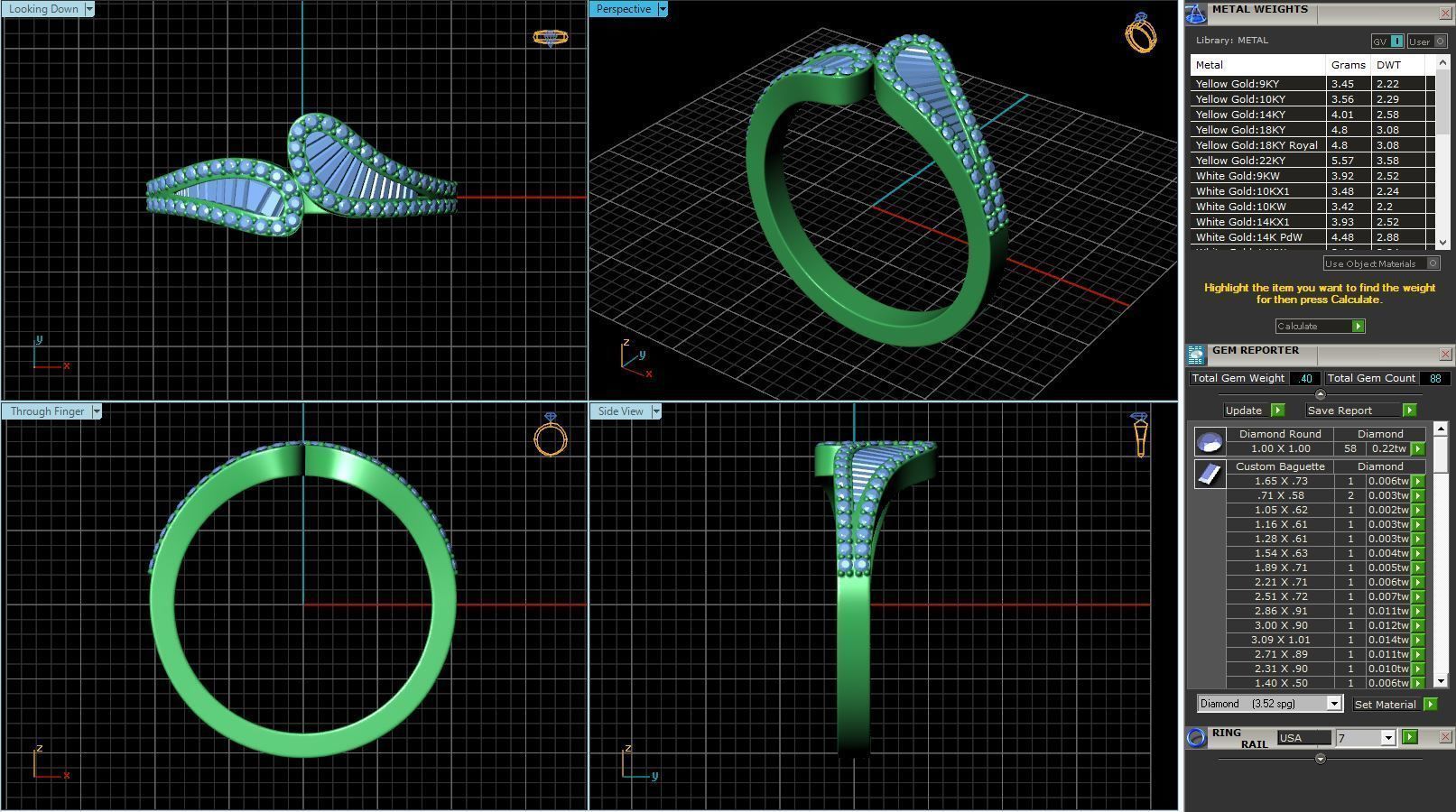
Task: Collapse Gem Reporter using the top expander
Action: (1321, 394)
